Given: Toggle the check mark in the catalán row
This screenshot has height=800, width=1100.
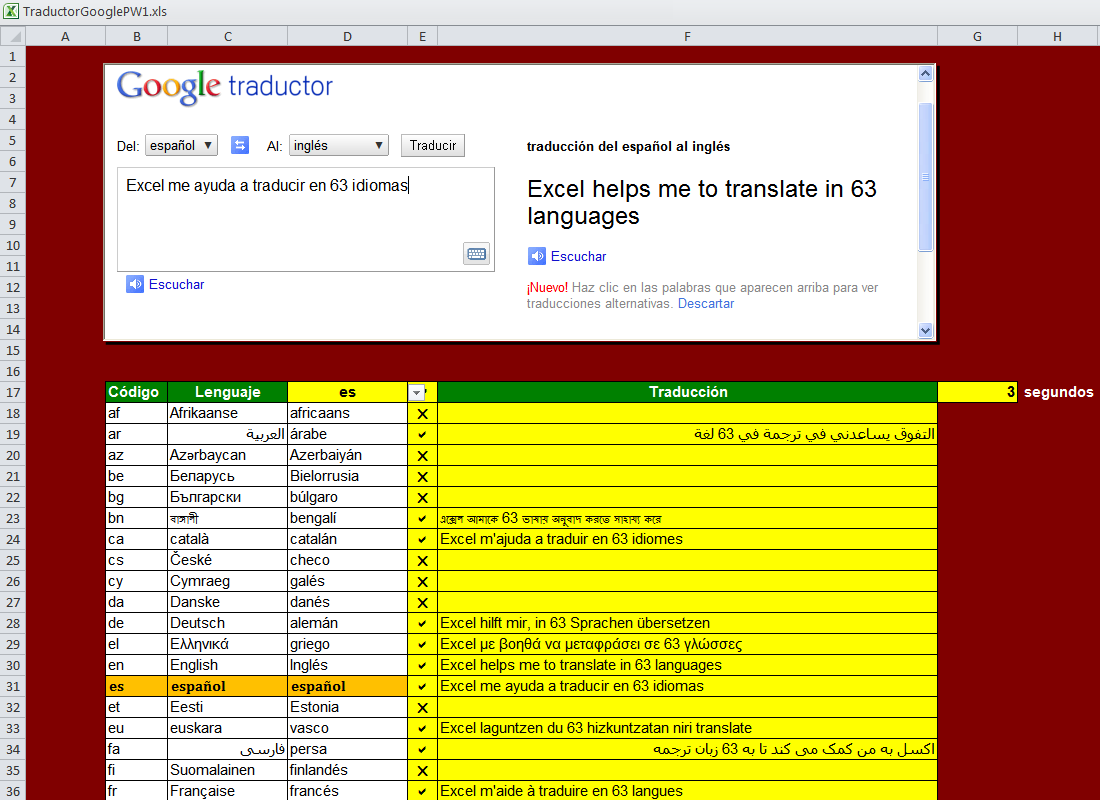Looking at the screenshot, I should click(x=422, y=540).
